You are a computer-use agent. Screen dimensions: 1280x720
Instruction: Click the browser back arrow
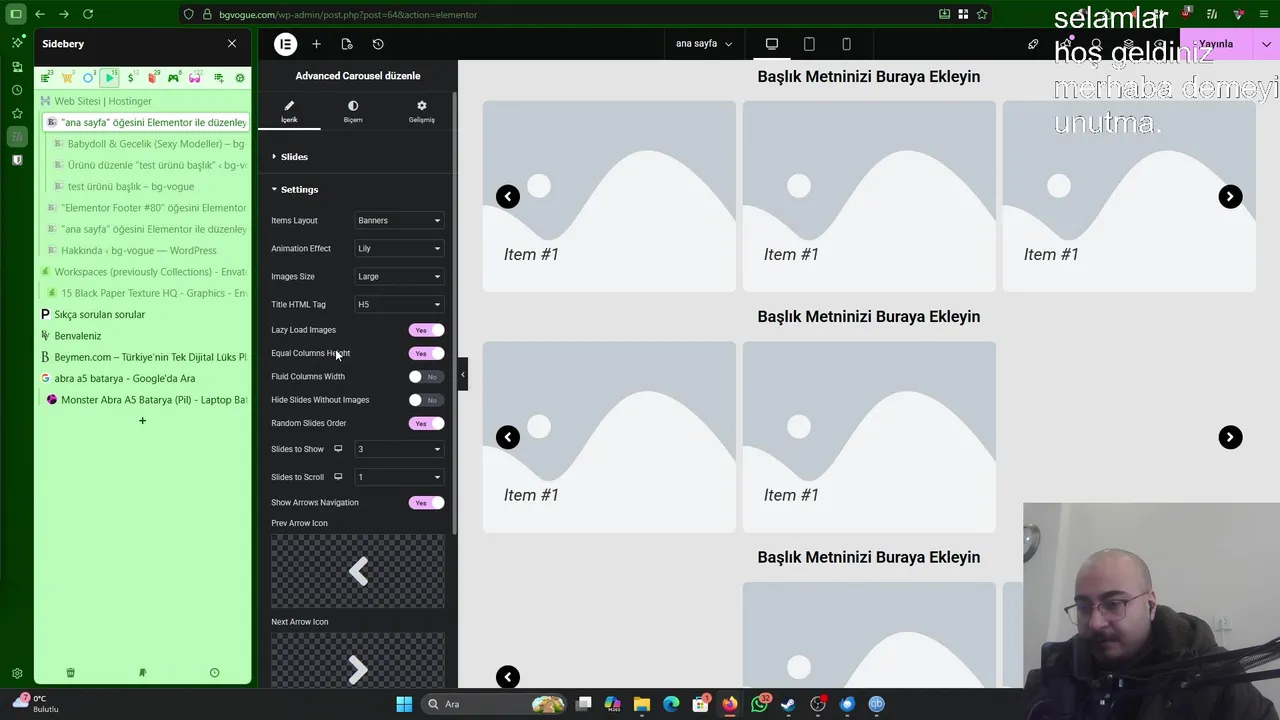(40, 14)
